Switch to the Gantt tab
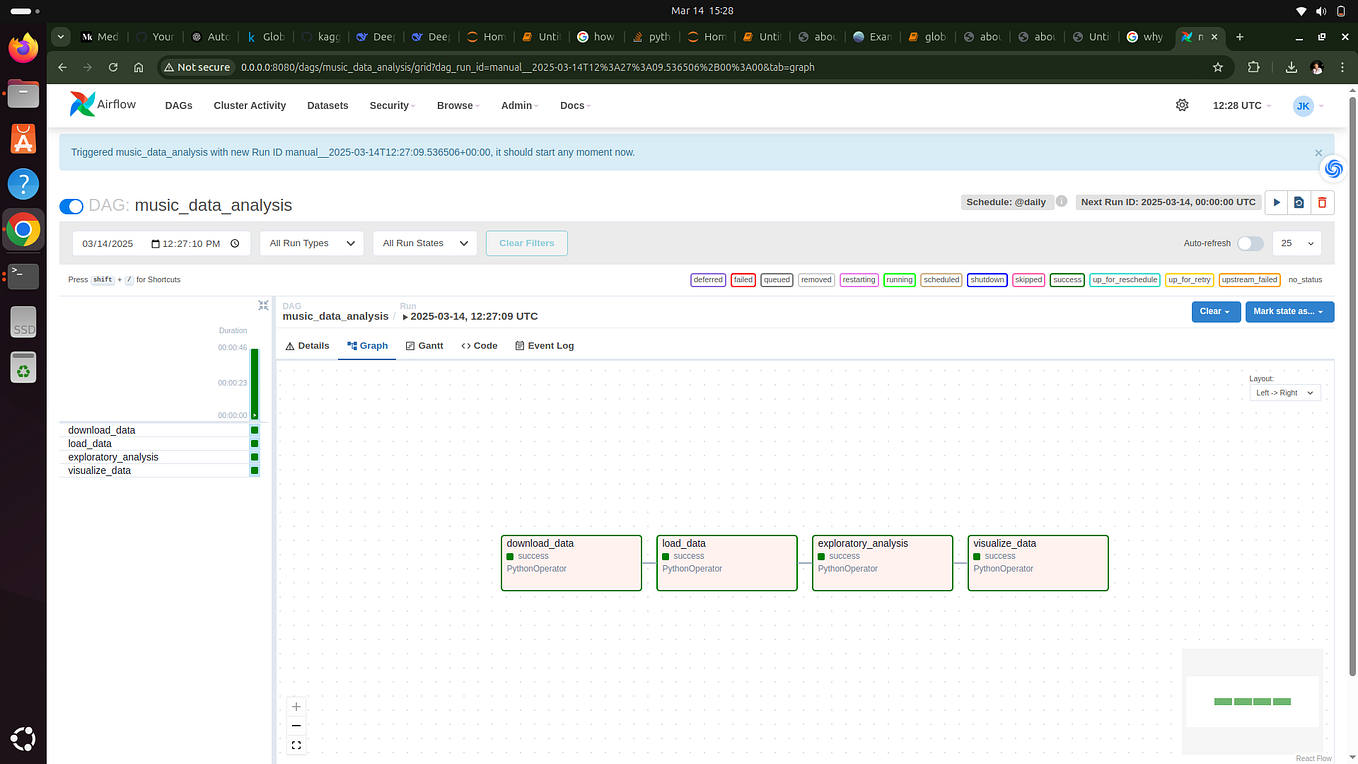 (x=424, y=345)
